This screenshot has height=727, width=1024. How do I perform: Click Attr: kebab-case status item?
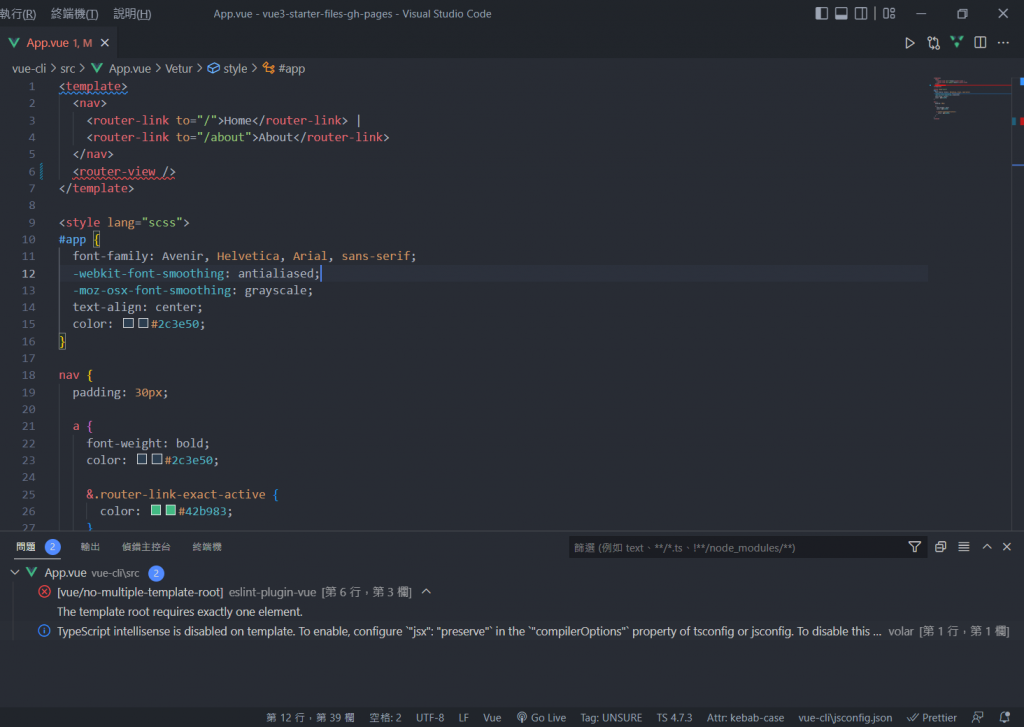tap(745, 717)
